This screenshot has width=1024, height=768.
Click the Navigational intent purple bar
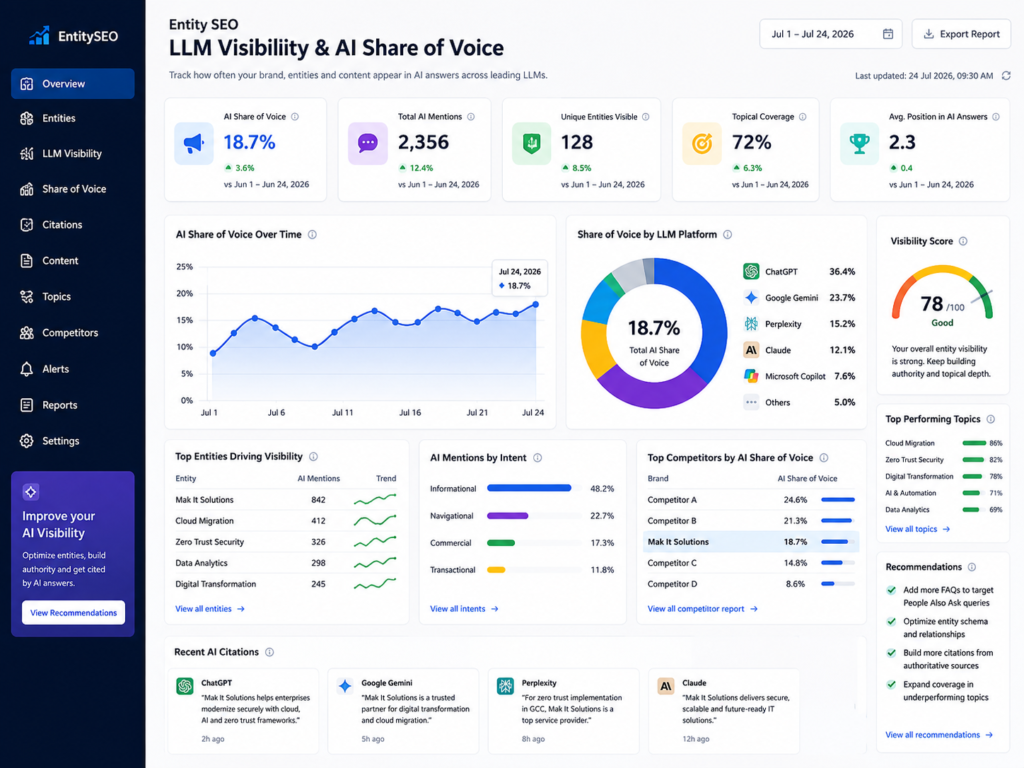click(x=507, y=516)
